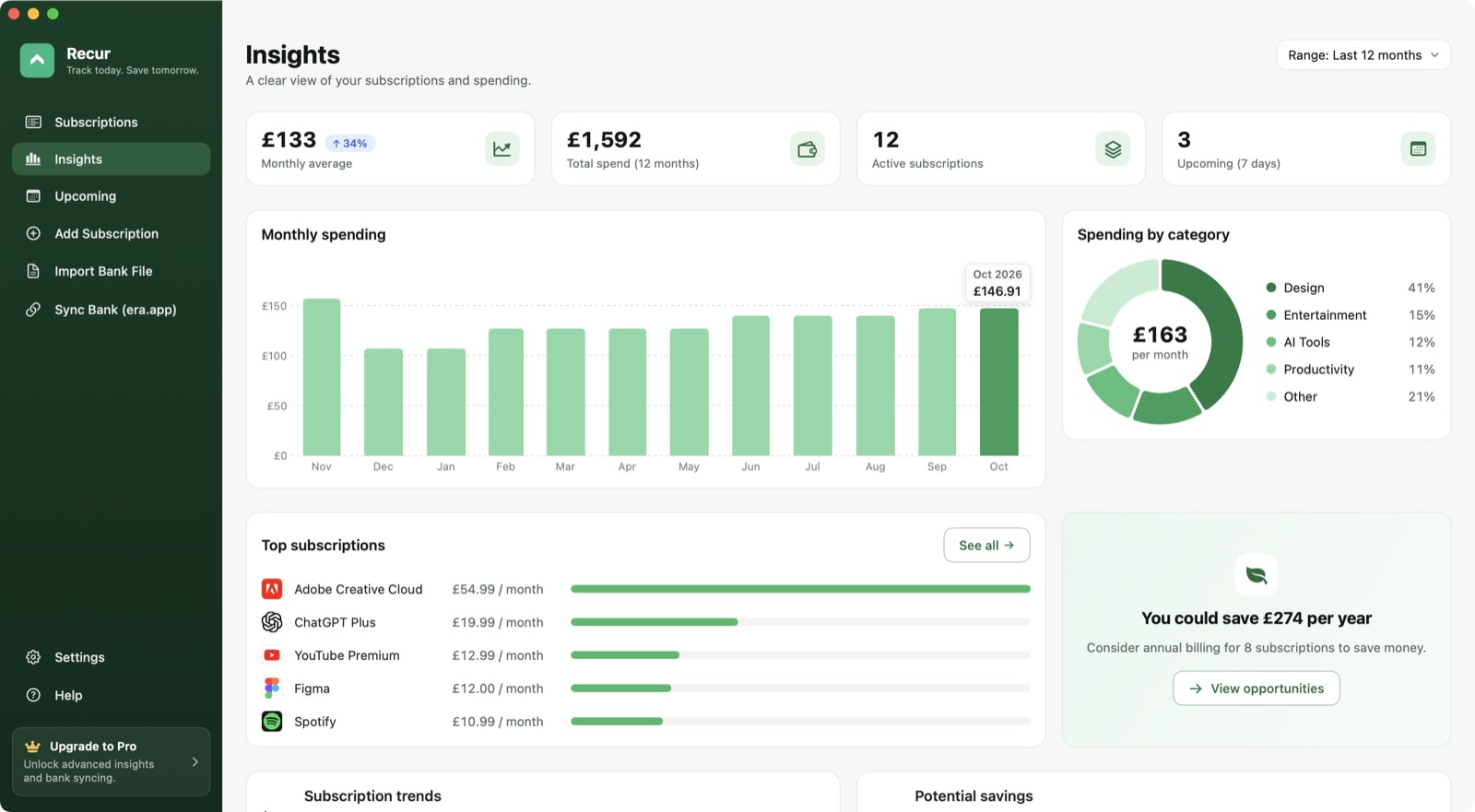The height and width of the screenshot is (812, 1475).
Task: Click the Oct 2026 £146.91 tooltip
Action: pos(997,283)
